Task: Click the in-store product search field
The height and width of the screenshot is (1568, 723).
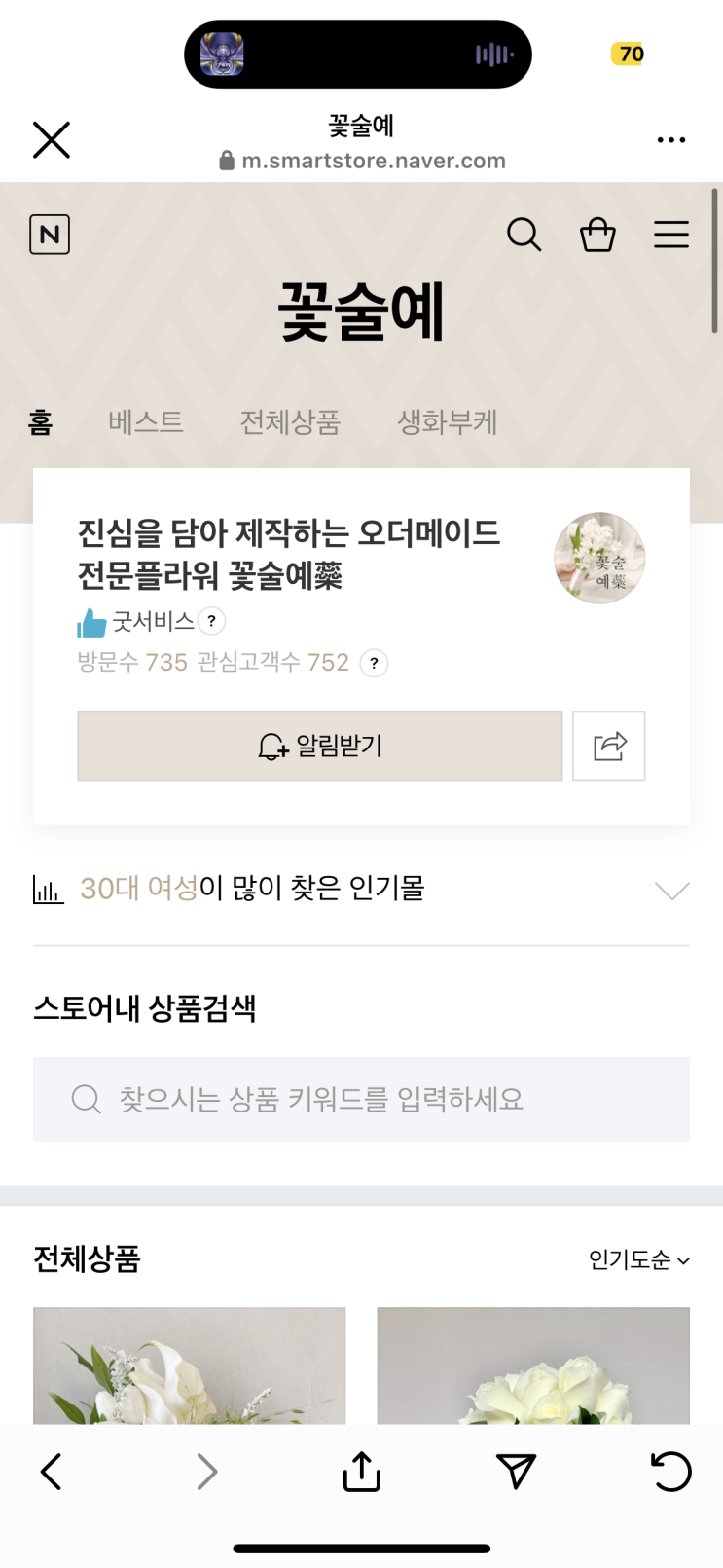Action: (361, 1099)
